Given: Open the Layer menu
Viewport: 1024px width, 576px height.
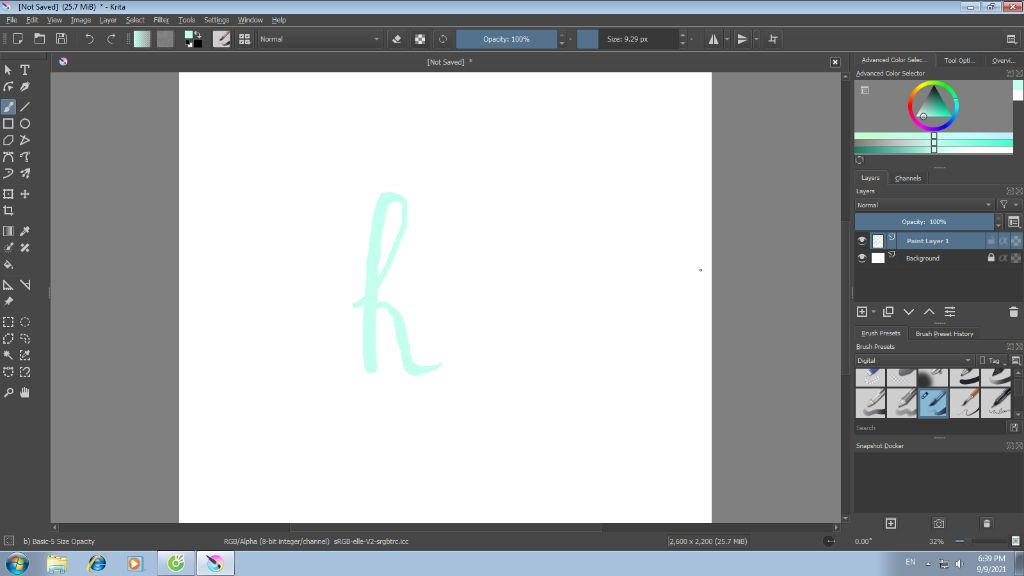Looking at the screenshot, I should pyautogui.click(x=108, y=20).
